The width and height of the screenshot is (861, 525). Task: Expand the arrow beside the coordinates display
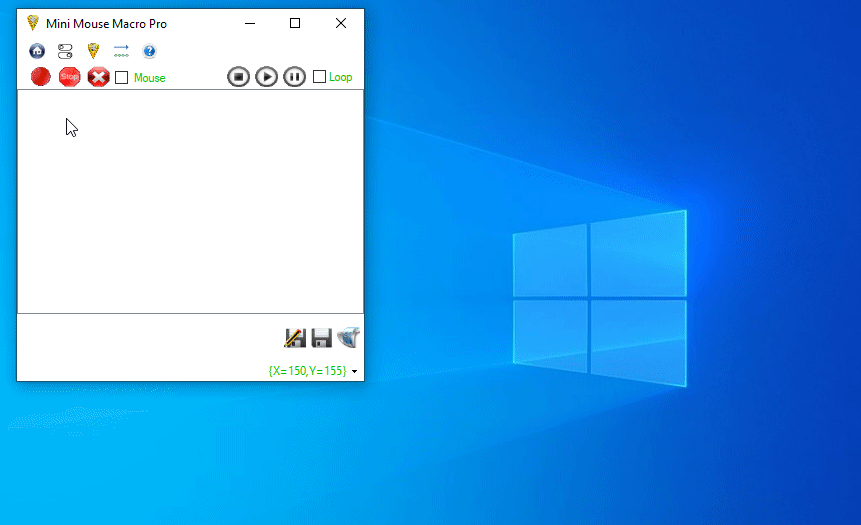pyautogui.click(x=355, y=372)
